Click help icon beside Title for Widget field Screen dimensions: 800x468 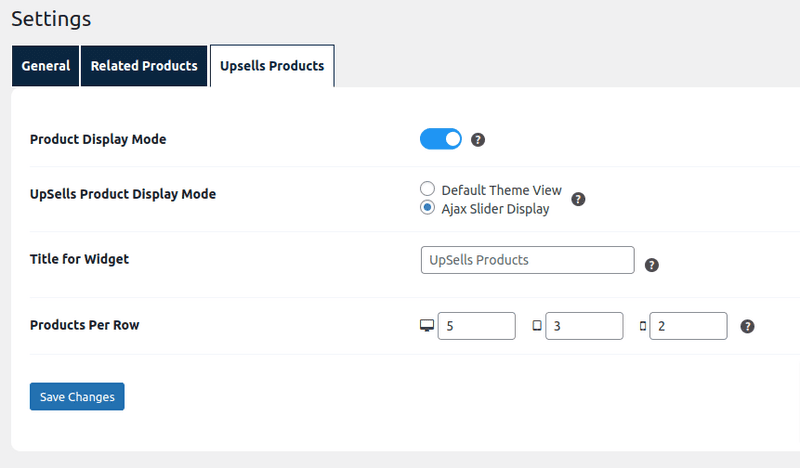pyautogui.click(x=652, y=265)
